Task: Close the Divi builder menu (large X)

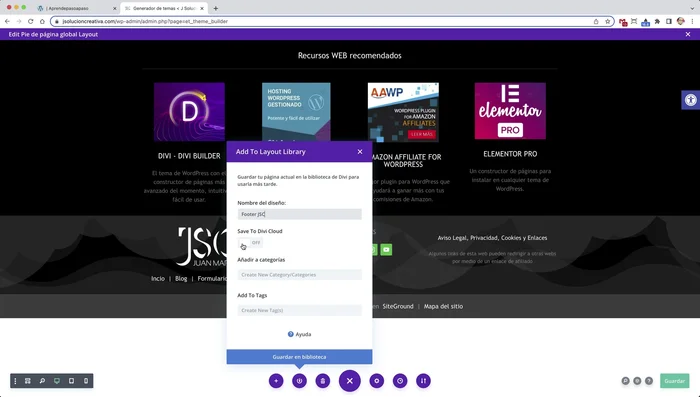Action: [350, 381]
